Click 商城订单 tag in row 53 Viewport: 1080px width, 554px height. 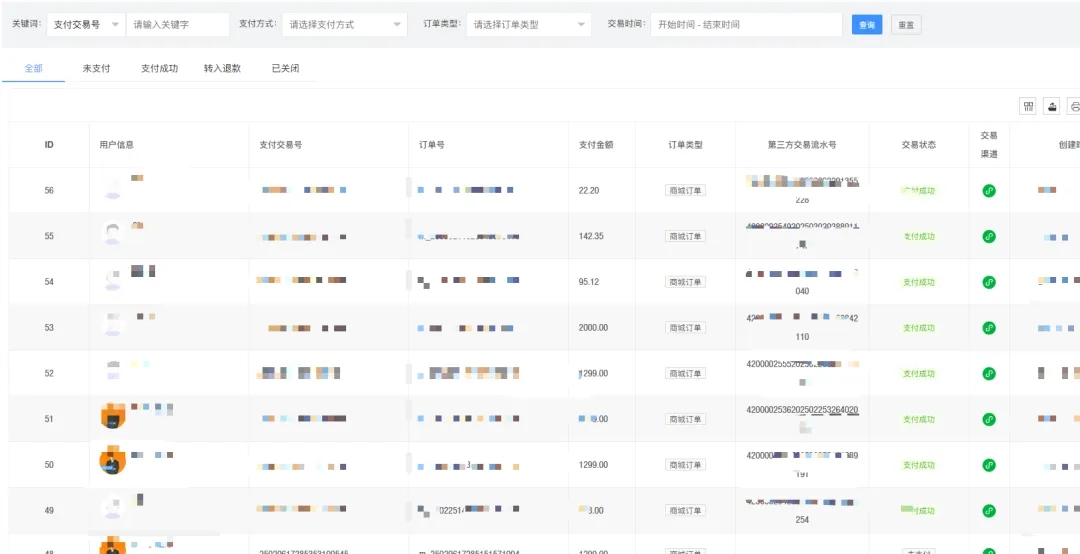(x=685, y=328)
